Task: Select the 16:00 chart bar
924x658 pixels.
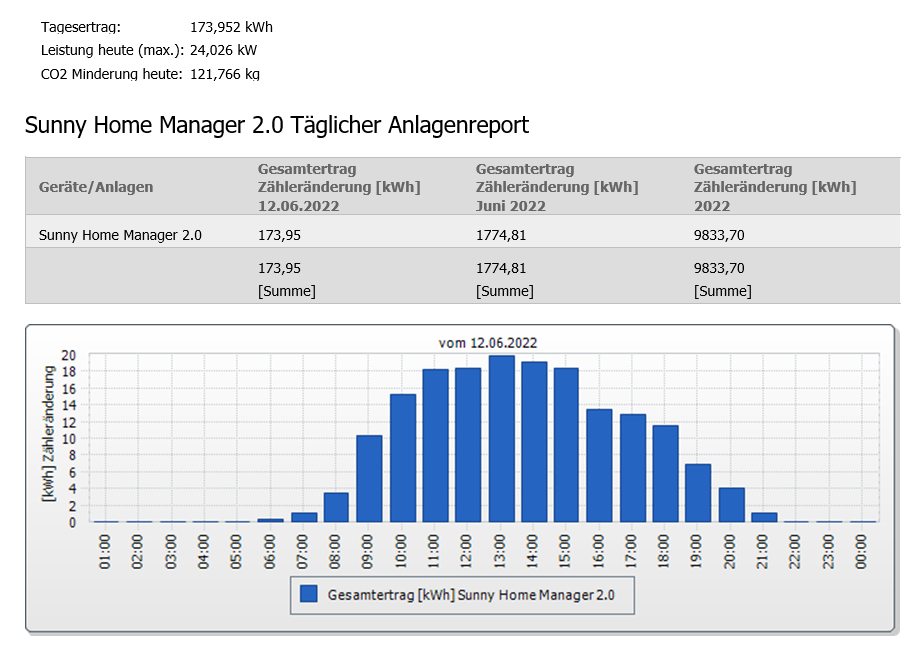Action: (x=599, y=465)
